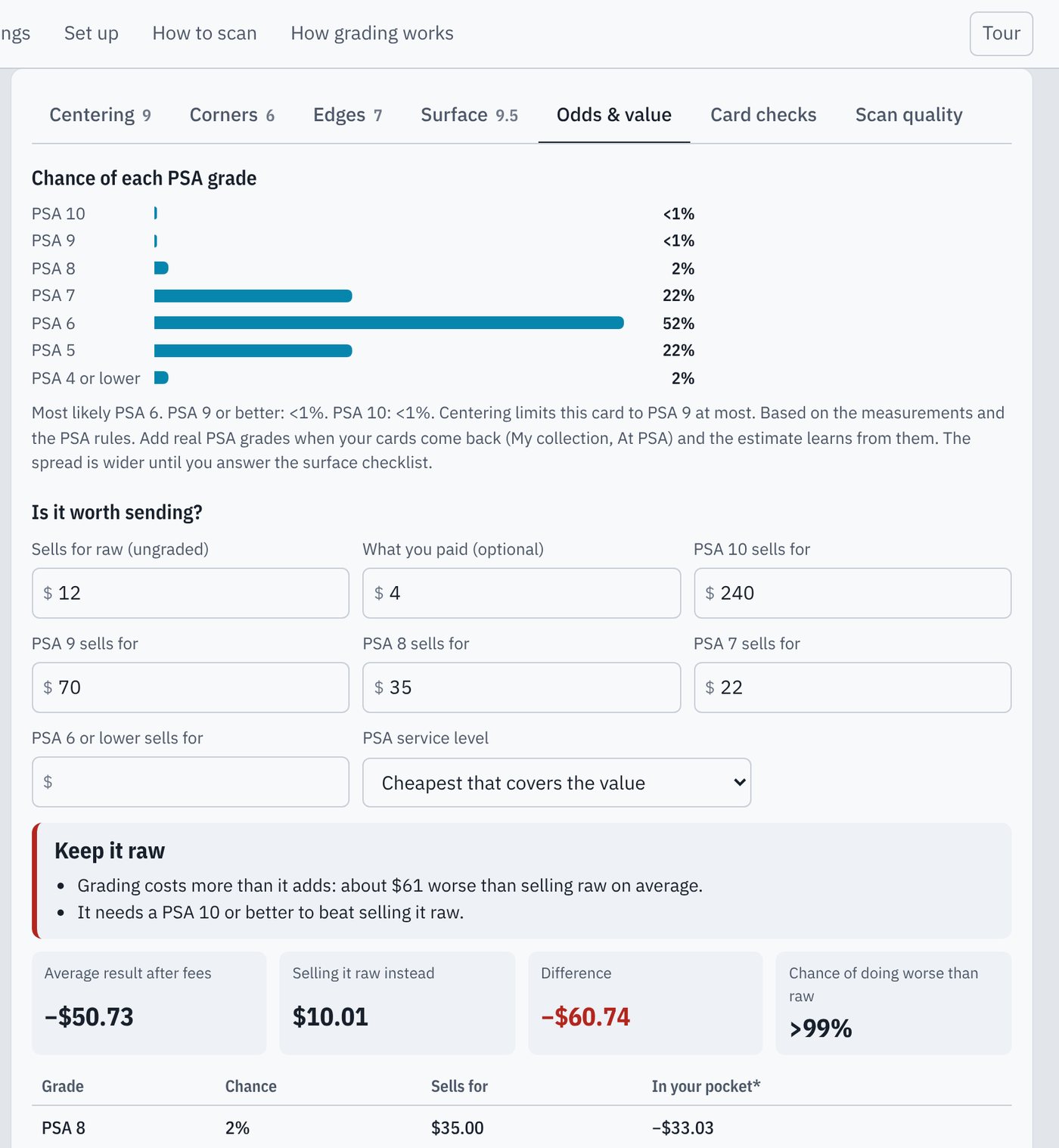
Task: Open the Edges tab
Action: (347, 115)
